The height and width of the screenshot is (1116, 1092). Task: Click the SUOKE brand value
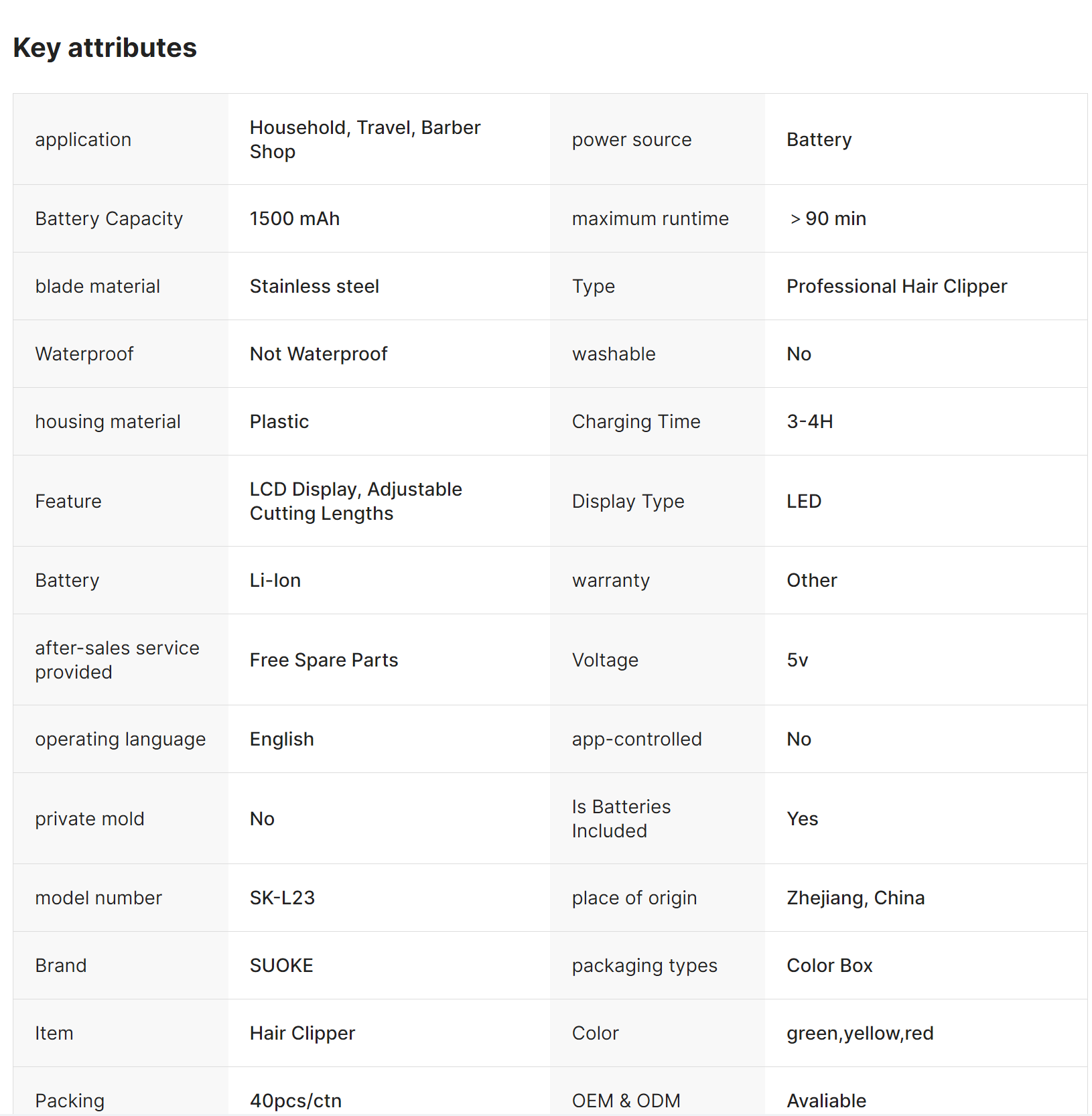pos(281,965)
